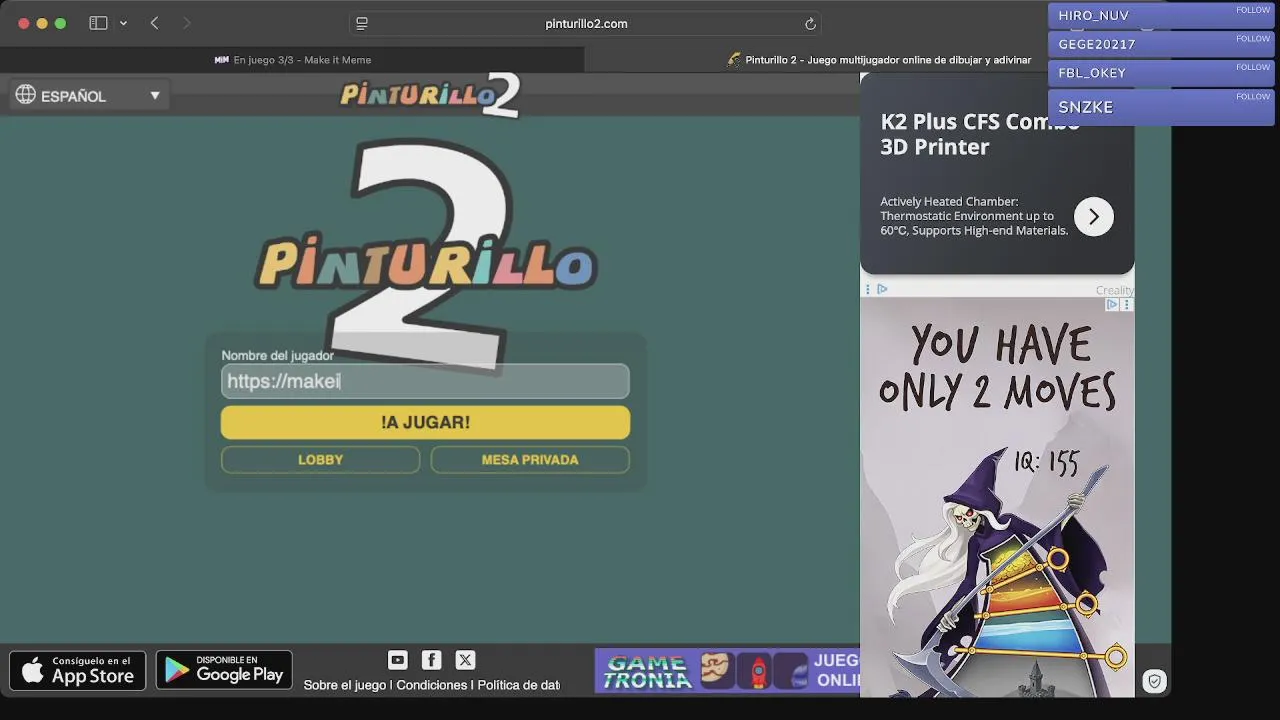This screenshot has height=720, width=1280.
Task: Click the Creality advertiser label
Action: point(1113,290)
